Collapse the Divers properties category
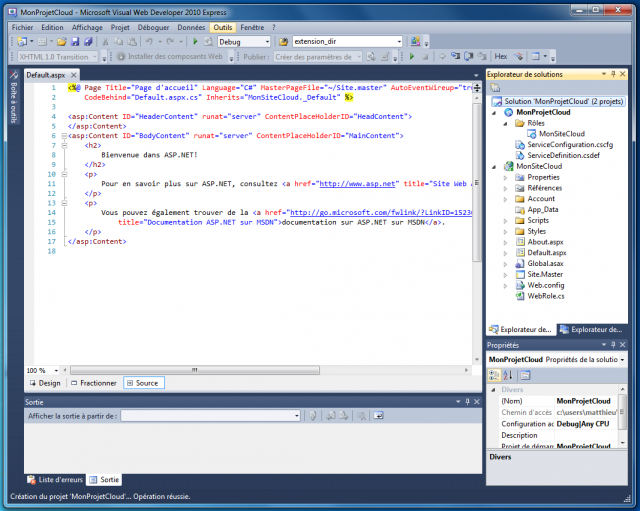Image resolution: width=640 pixels, height=511 pixels. (x=493, y=390)
